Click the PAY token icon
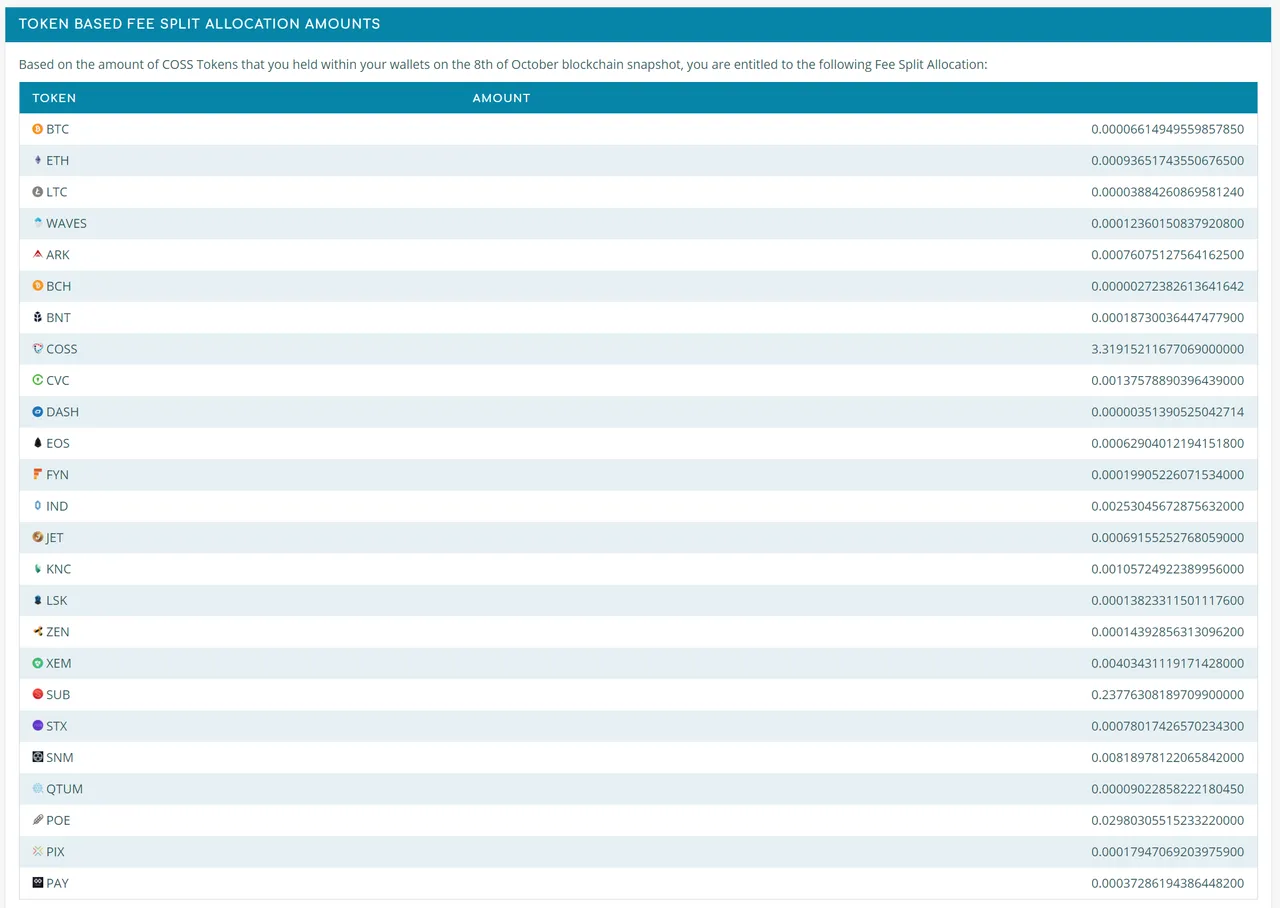The image size is (1280, 908). tap(38, 883)
